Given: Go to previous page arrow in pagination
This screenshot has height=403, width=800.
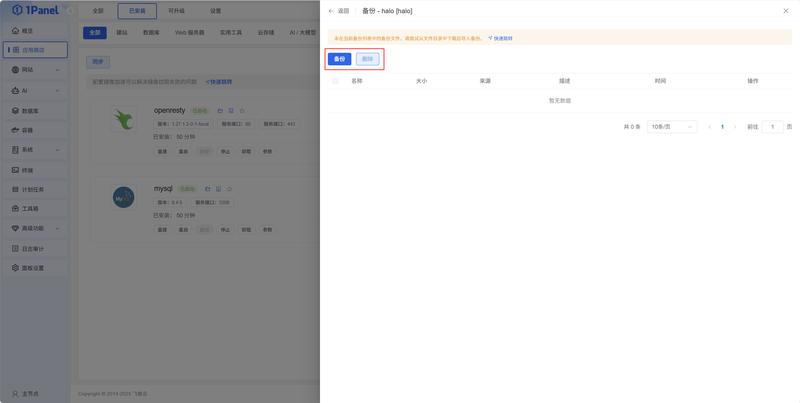Looking at the screenshot, I should point(709,127).
